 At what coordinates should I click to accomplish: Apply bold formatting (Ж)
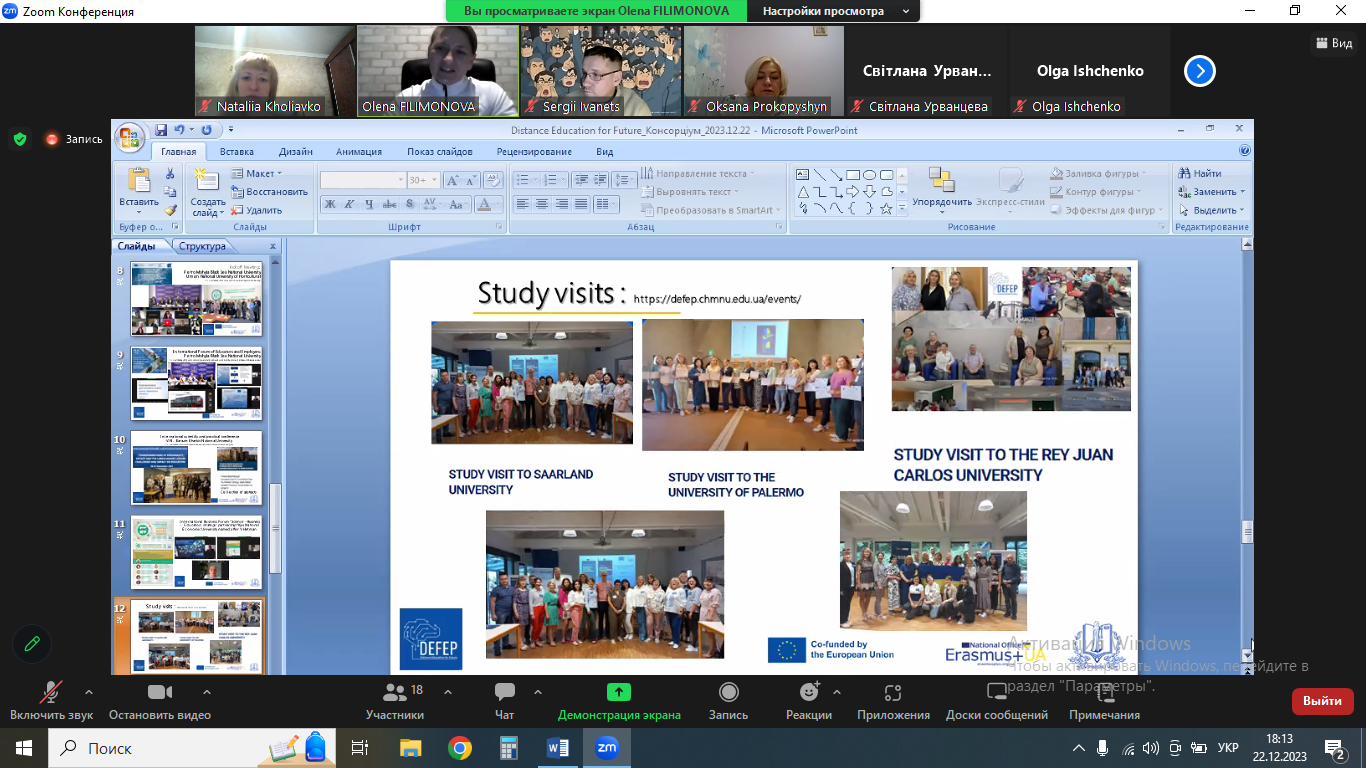(x=329, y=204)
